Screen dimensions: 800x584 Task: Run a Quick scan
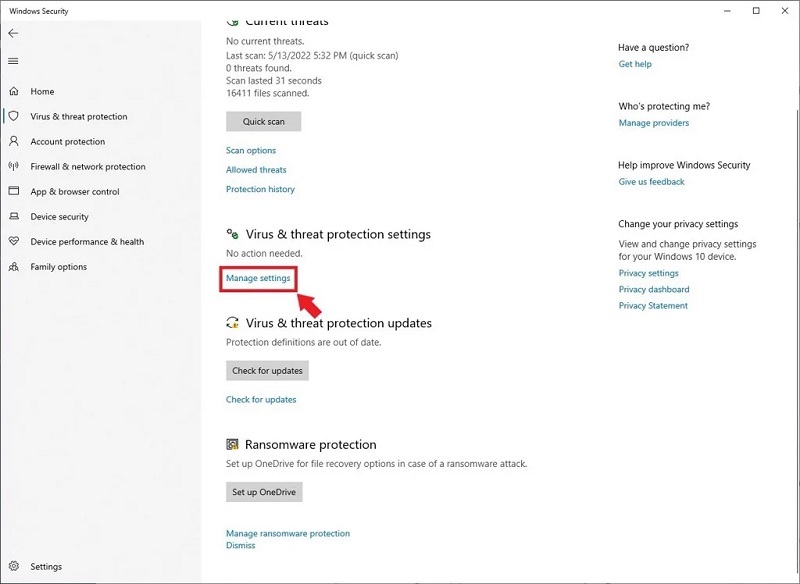pyautogui.click(x=263, y=121)
